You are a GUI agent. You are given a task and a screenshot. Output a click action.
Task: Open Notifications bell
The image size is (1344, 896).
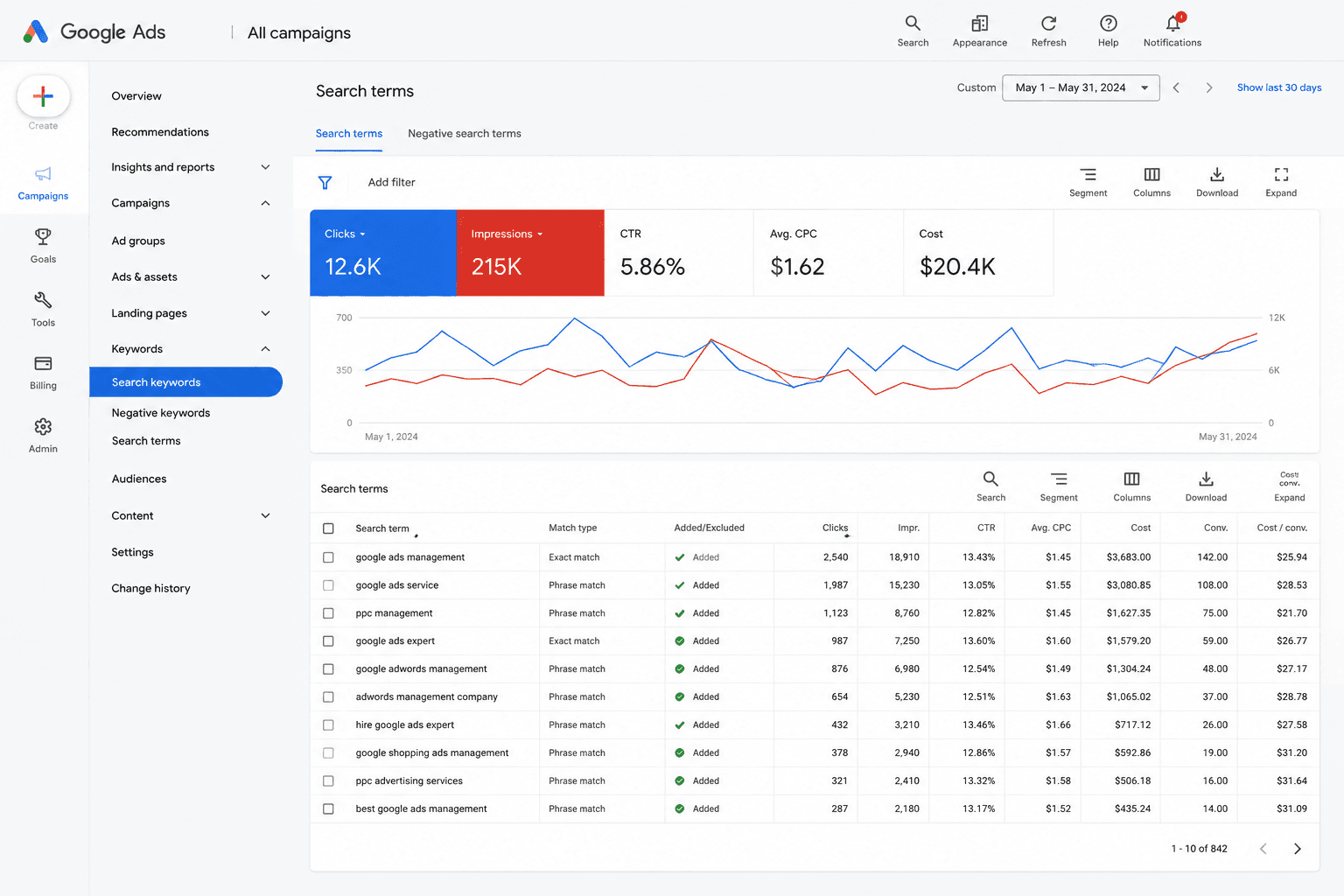[x=1172, y=31]
